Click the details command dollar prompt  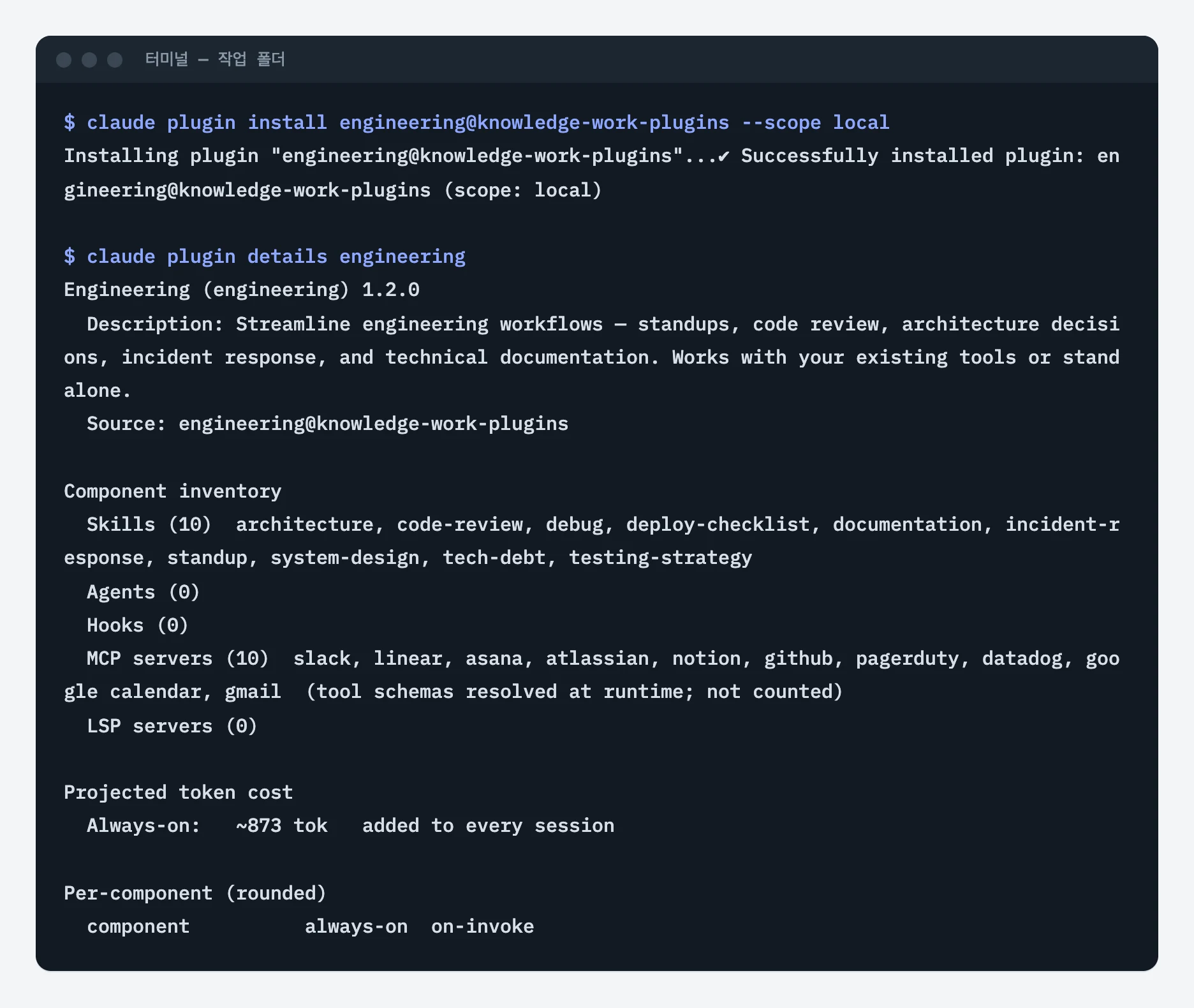tap(70, 256)
